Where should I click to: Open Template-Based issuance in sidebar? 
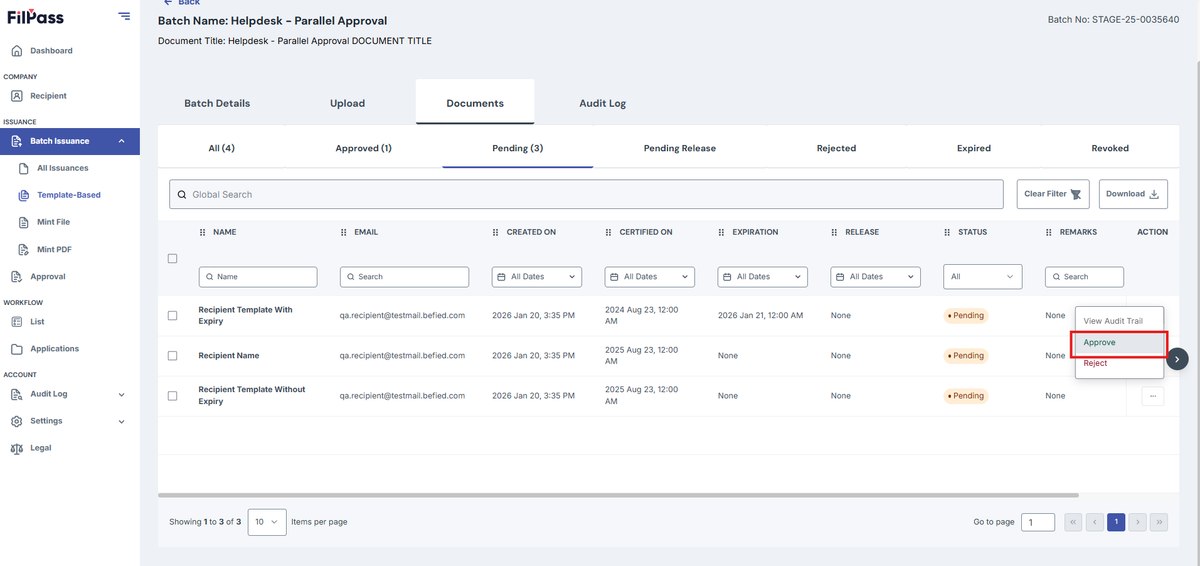(x=68, y=195)
